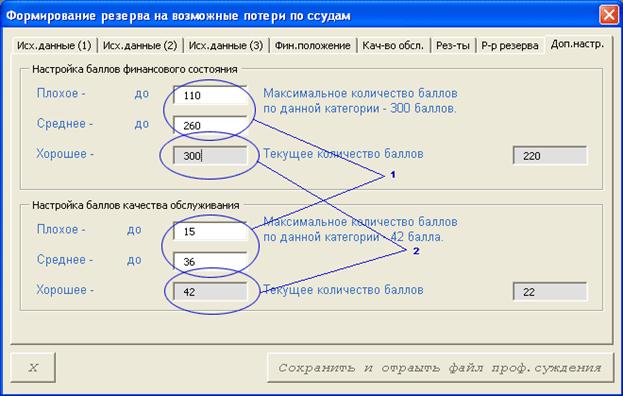Click the Среднее financial score field with 260
The height and width of the screenshot is (396, 623).
click(x=210, y=126)
